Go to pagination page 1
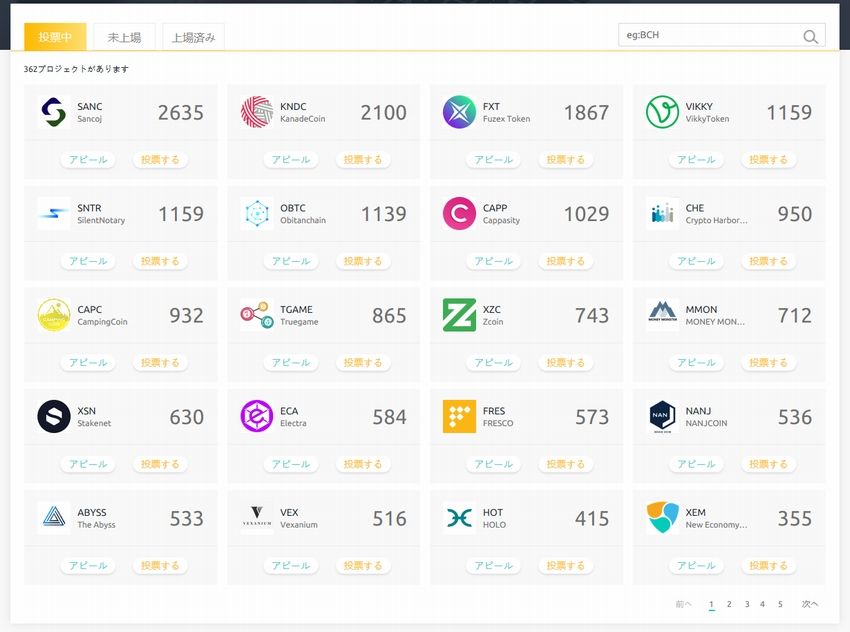The image size is (850, 632). click(x=711, y=604)
